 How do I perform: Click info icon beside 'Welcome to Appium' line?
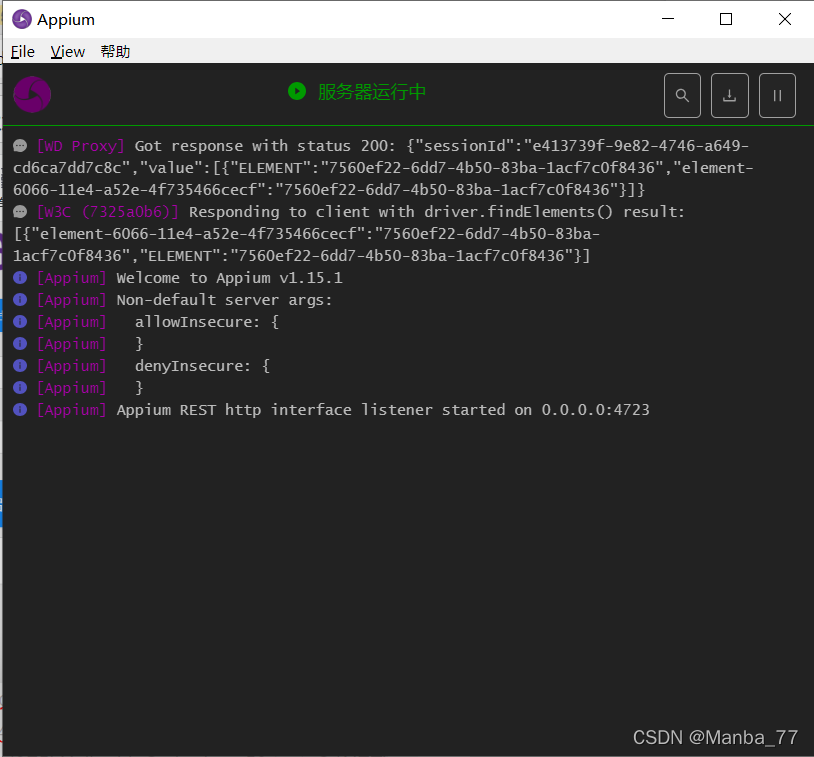(20, 278)
